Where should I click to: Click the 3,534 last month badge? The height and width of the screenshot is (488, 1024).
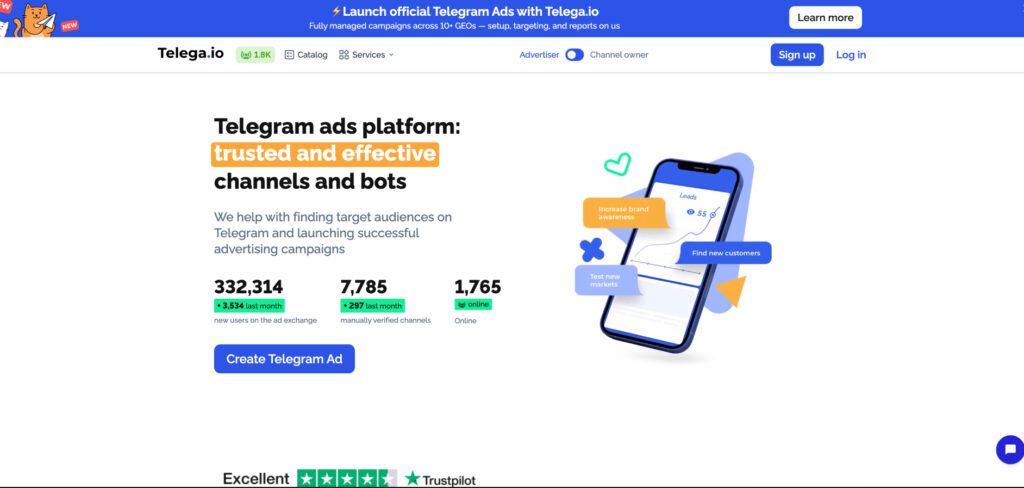tap(249, 306)
